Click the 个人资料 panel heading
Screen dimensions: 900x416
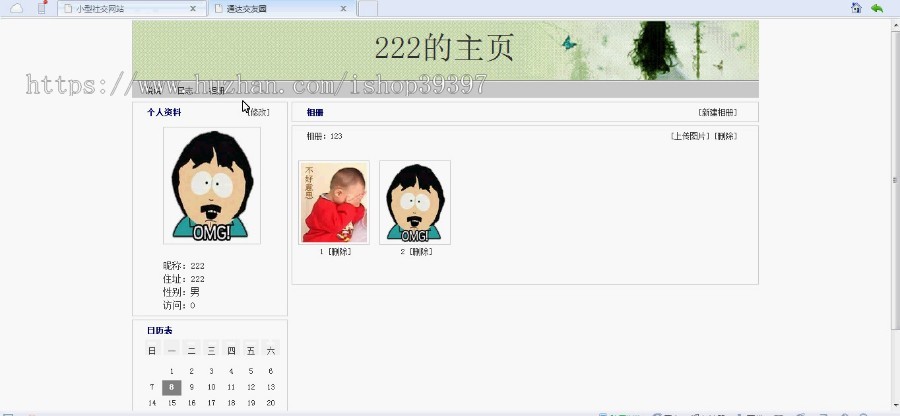tap(164, 112)
